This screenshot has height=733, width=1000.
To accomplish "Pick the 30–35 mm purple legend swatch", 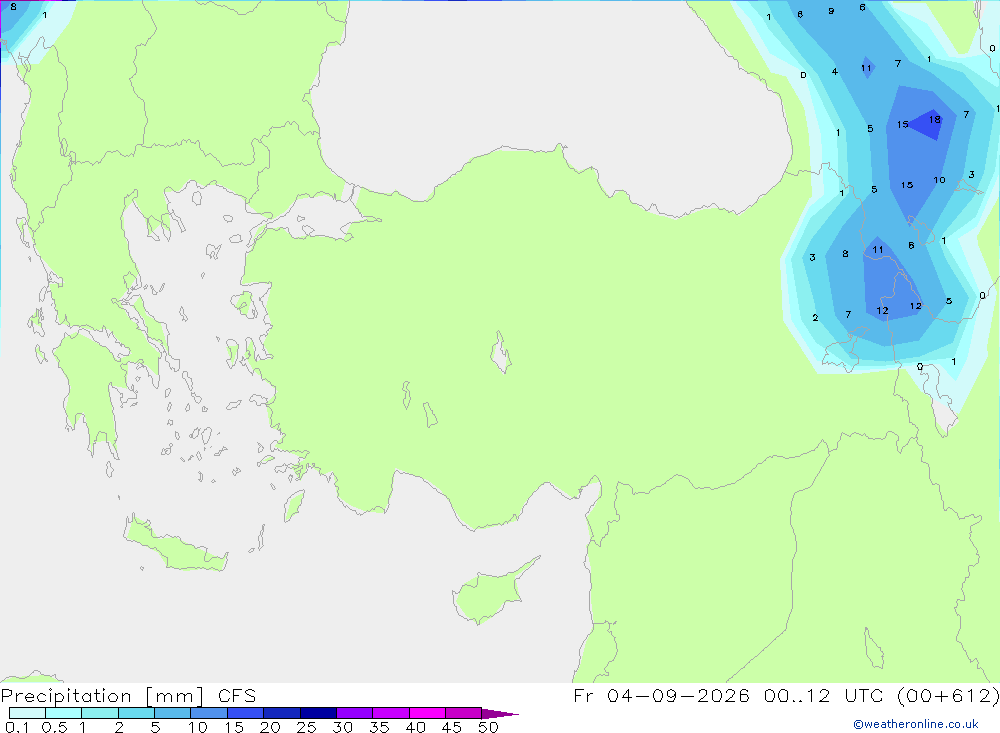I will 355,713.
